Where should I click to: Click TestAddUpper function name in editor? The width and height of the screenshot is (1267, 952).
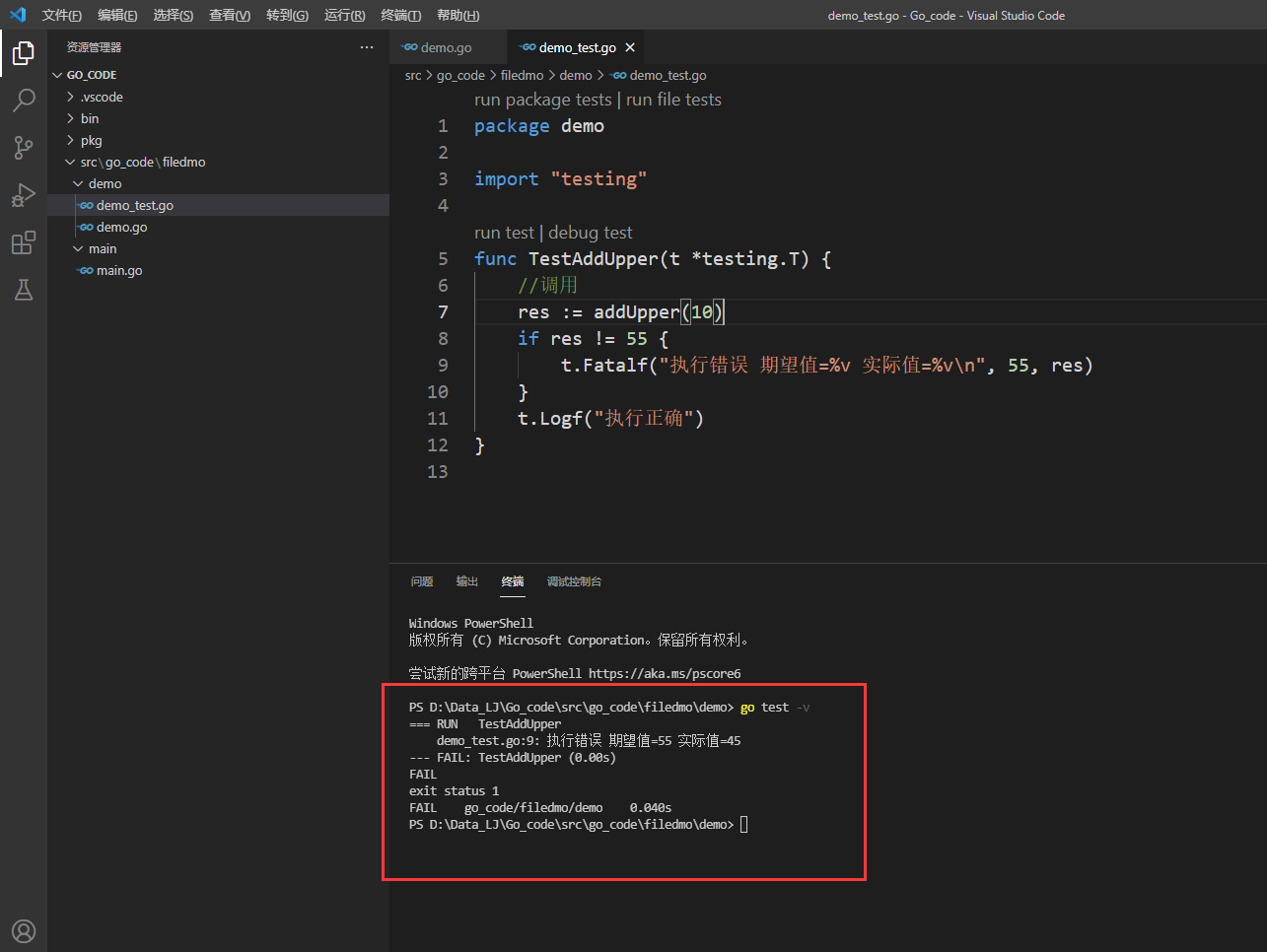coord(593,259)
